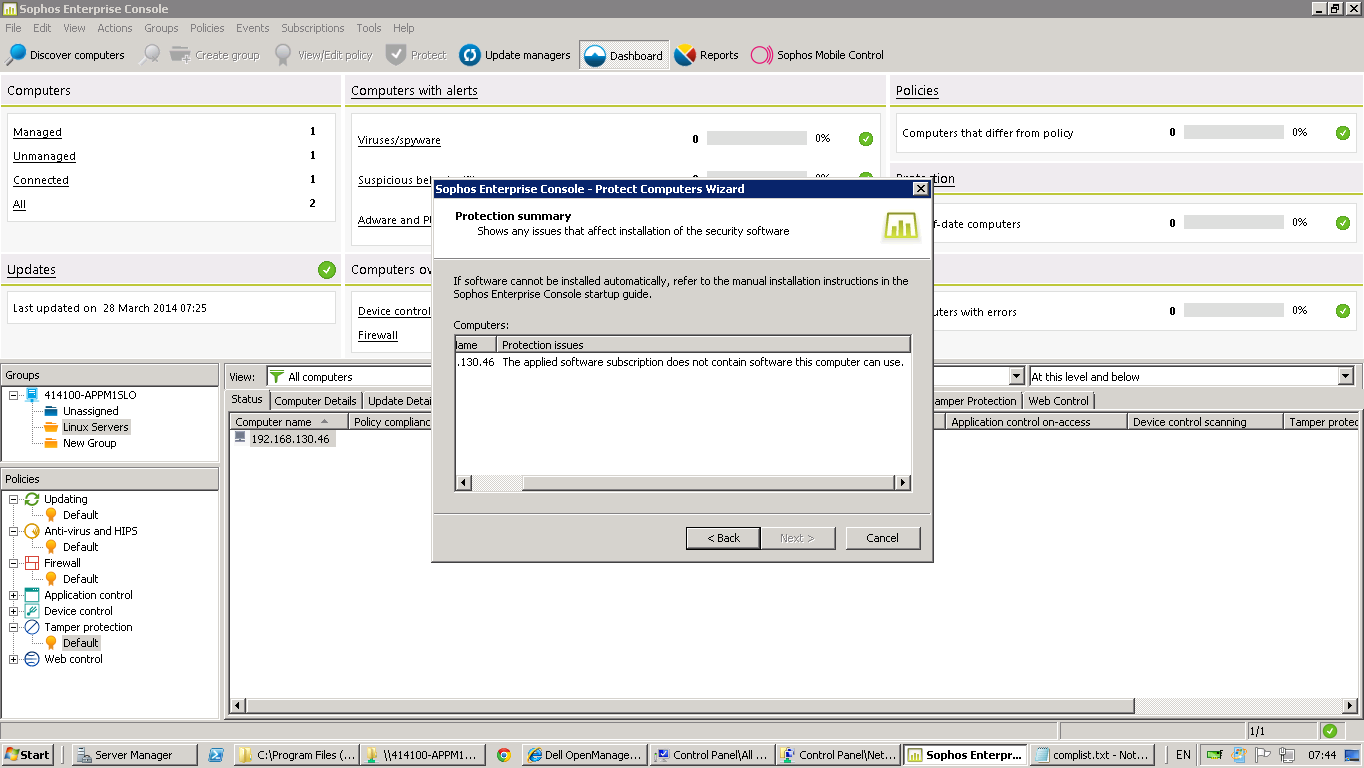Image resolution: width=1364 pixels, height=768 pixels.
Task: Collapse the Tamper protection node
Action: pyautogui.click(x=13, y=627)
